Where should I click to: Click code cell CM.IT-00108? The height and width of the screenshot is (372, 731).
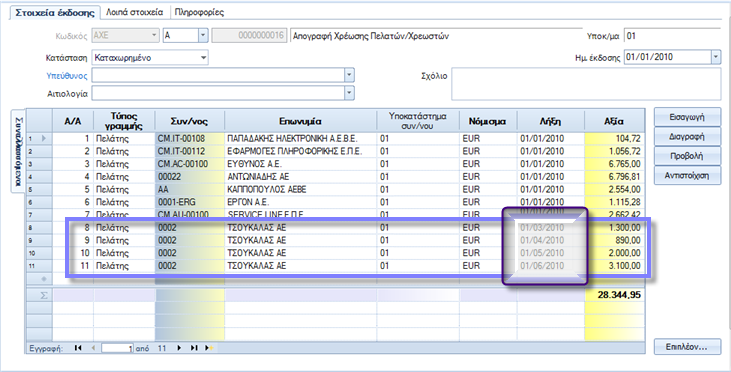(189, 138)
